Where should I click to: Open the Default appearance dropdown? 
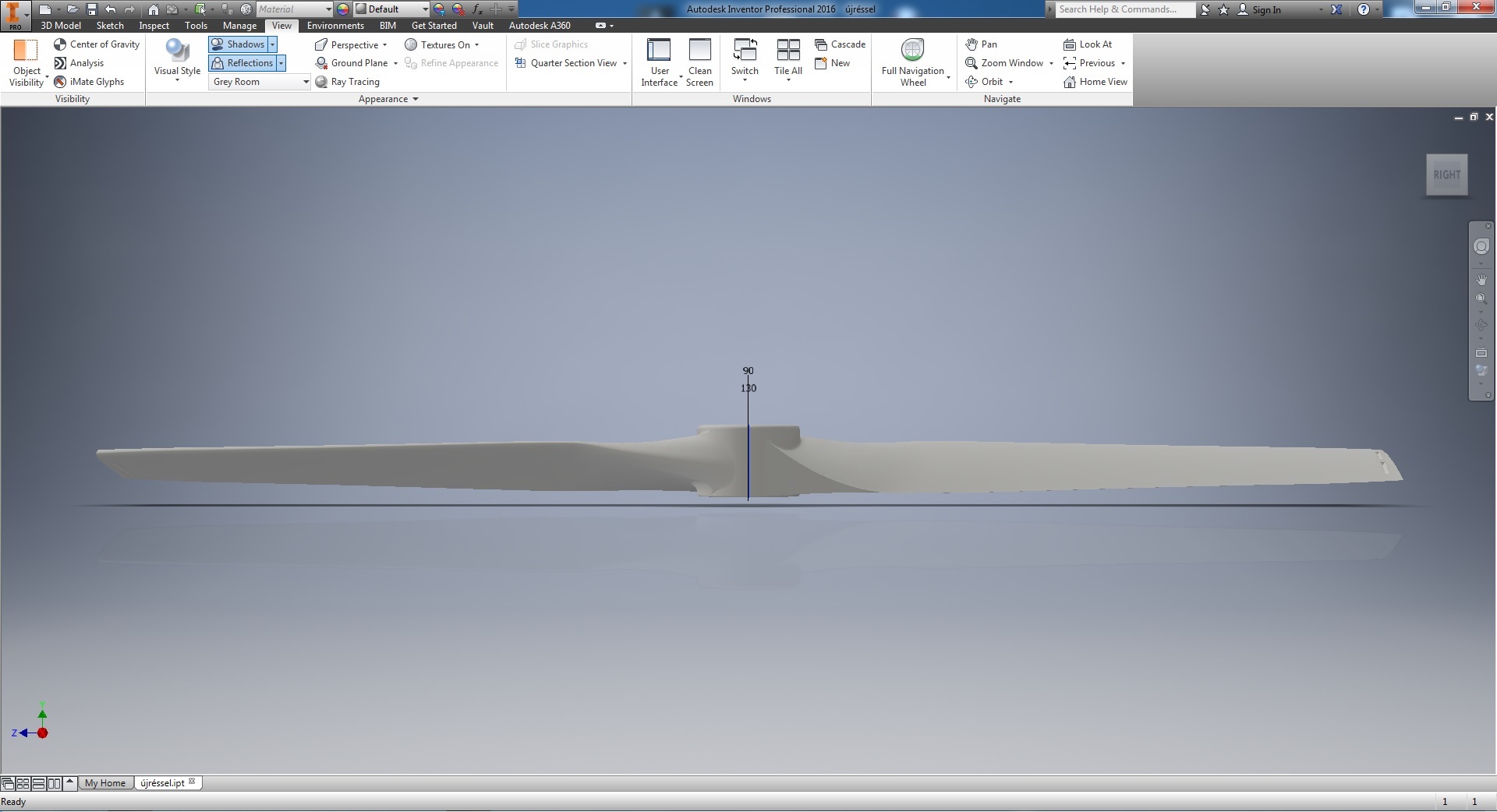coord(391,9)
